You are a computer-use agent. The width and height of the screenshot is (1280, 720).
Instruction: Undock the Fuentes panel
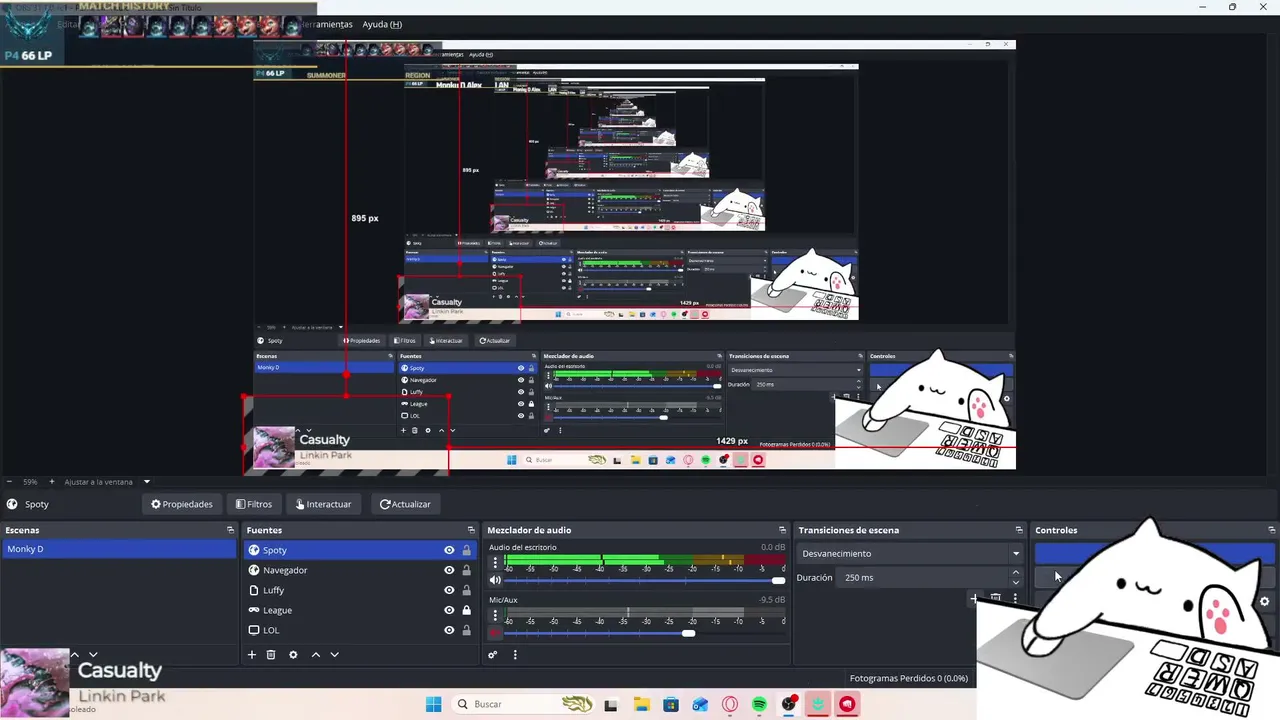point(471,530)
